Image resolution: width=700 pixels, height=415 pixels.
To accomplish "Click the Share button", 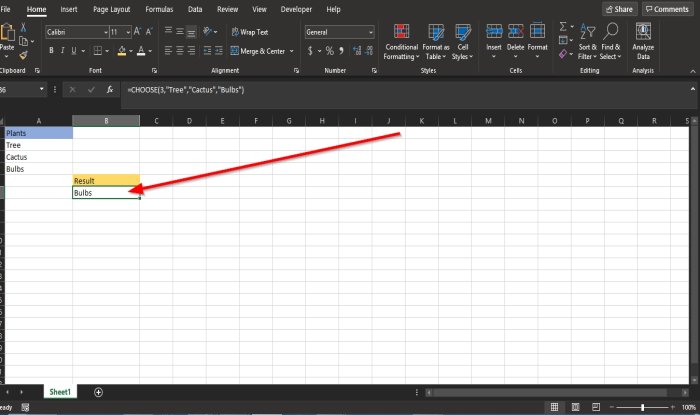I will (619, 9).
